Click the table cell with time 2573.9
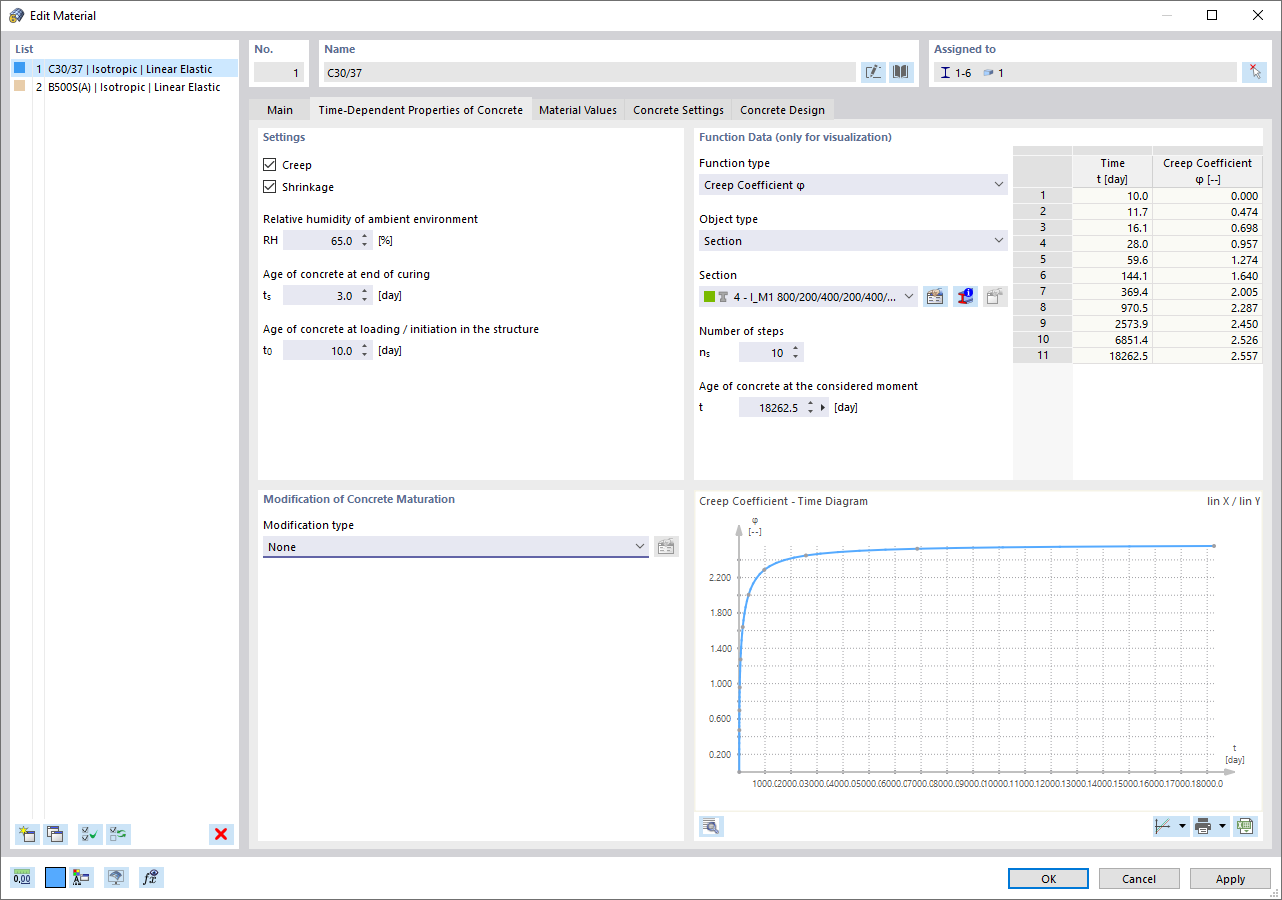1282x900 pixels. point(1112,324)
